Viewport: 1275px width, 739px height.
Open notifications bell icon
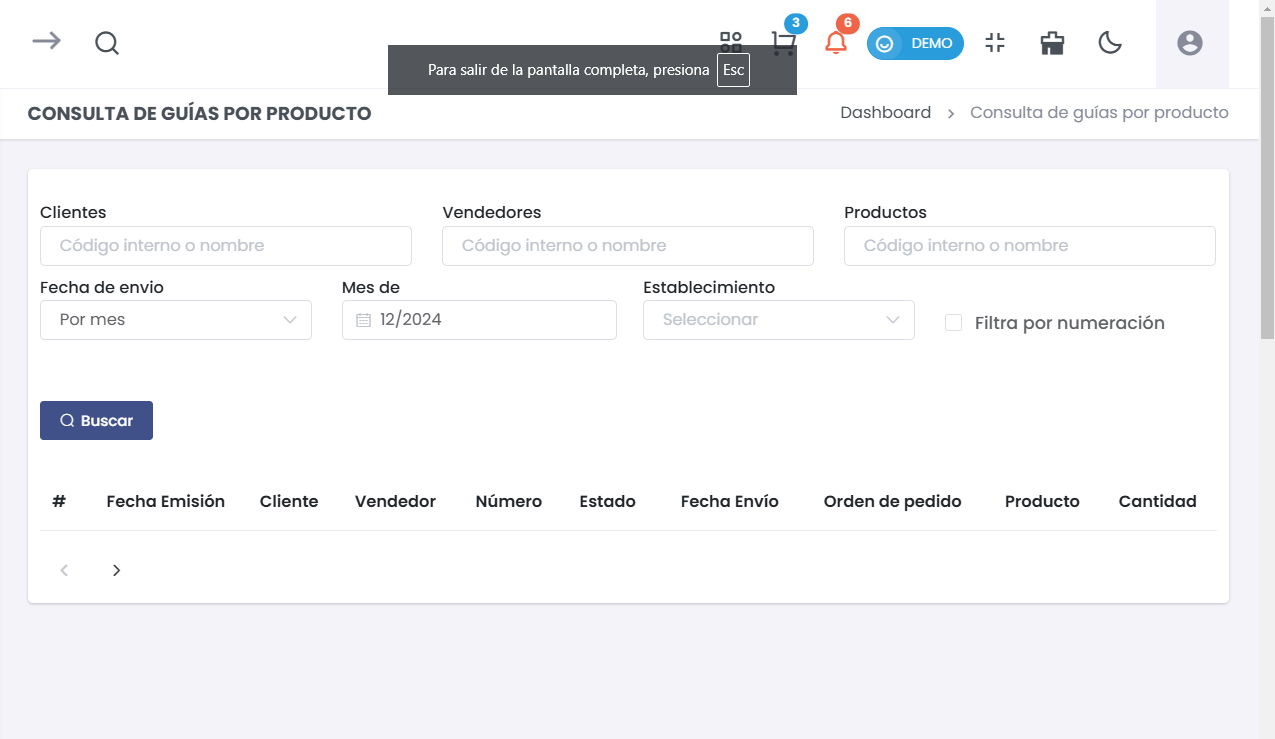836,43
